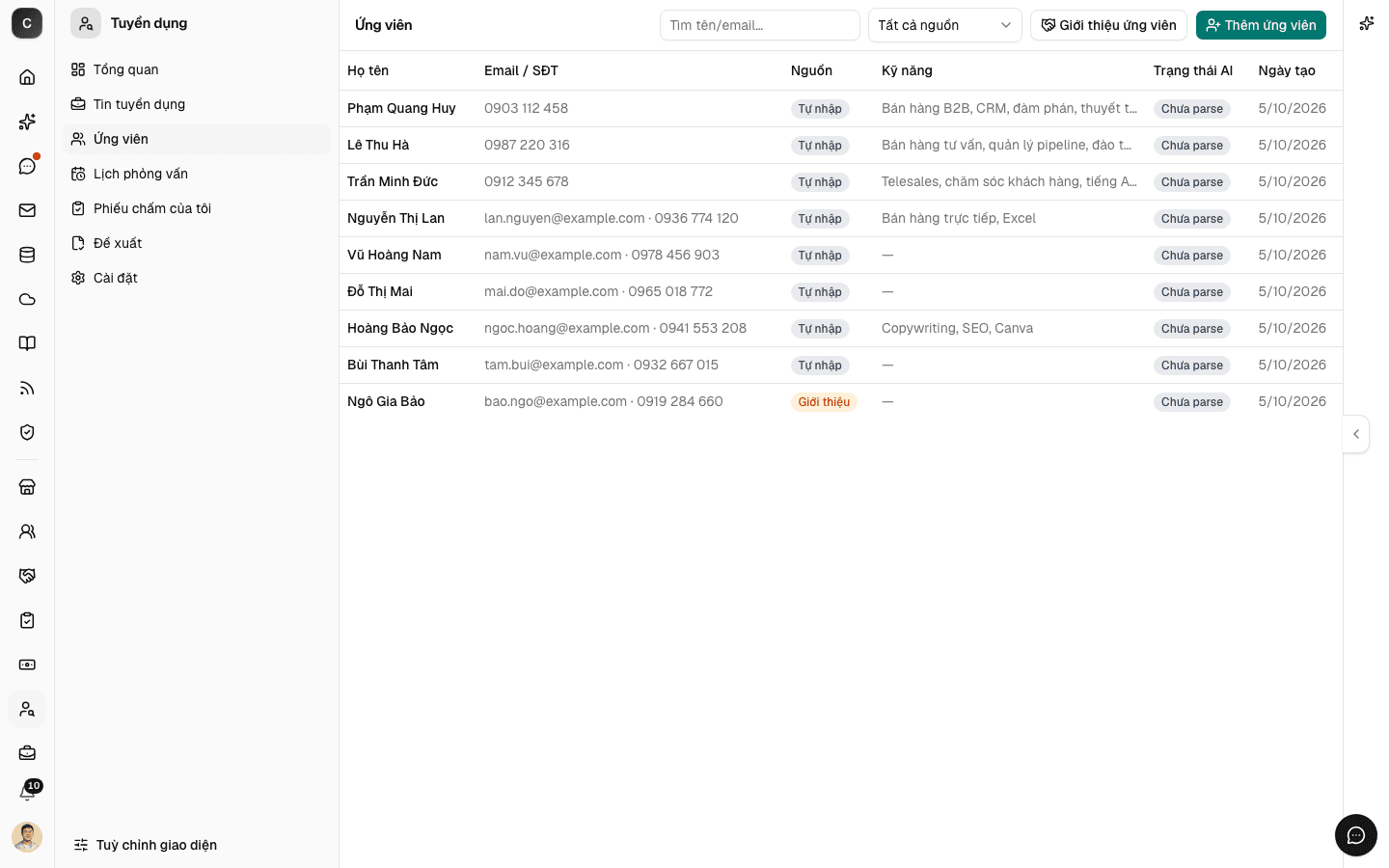The width and height of the screenshot is (1389, 868).
Task: Open the floating chat bubble button
Action: [x=1355, y=835]
